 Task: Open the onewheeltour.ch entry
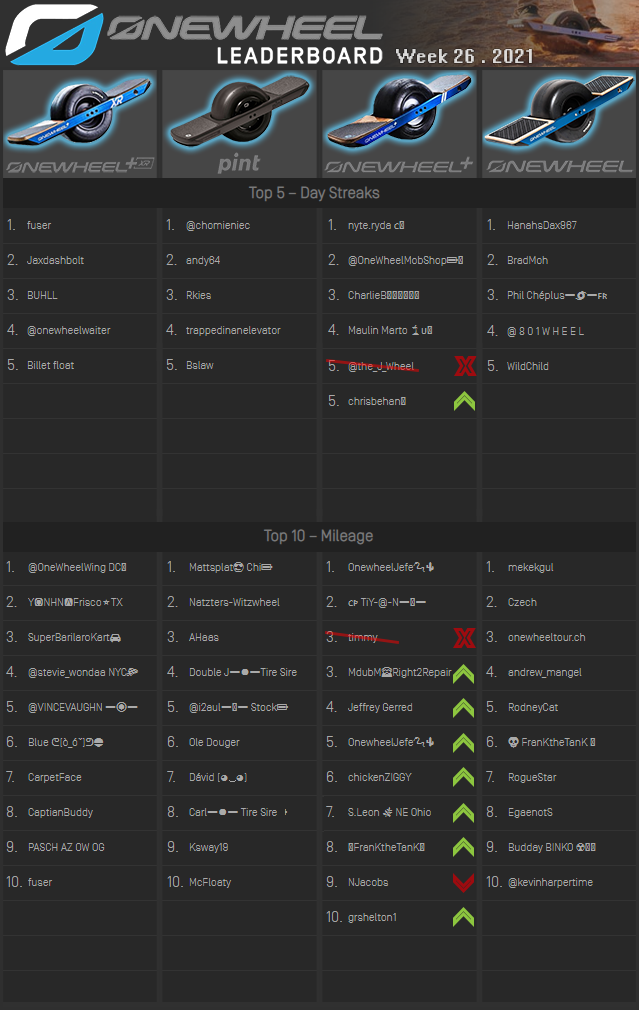tap(546, 637)
